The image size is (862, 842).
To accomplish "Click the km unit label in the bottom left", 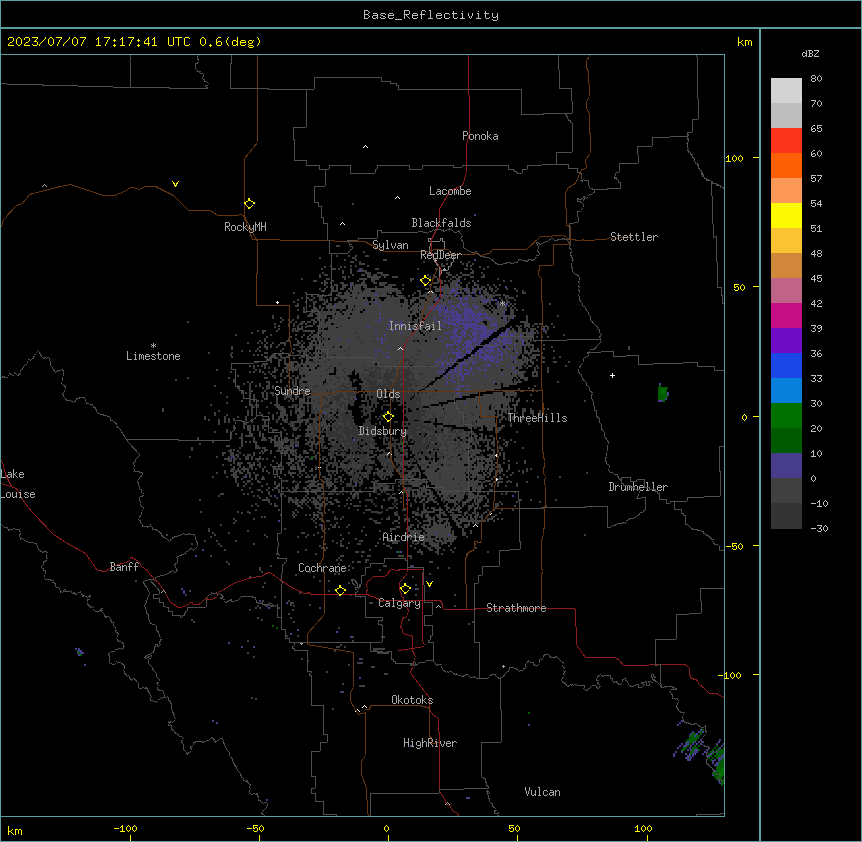I will [x=15, y=831].
